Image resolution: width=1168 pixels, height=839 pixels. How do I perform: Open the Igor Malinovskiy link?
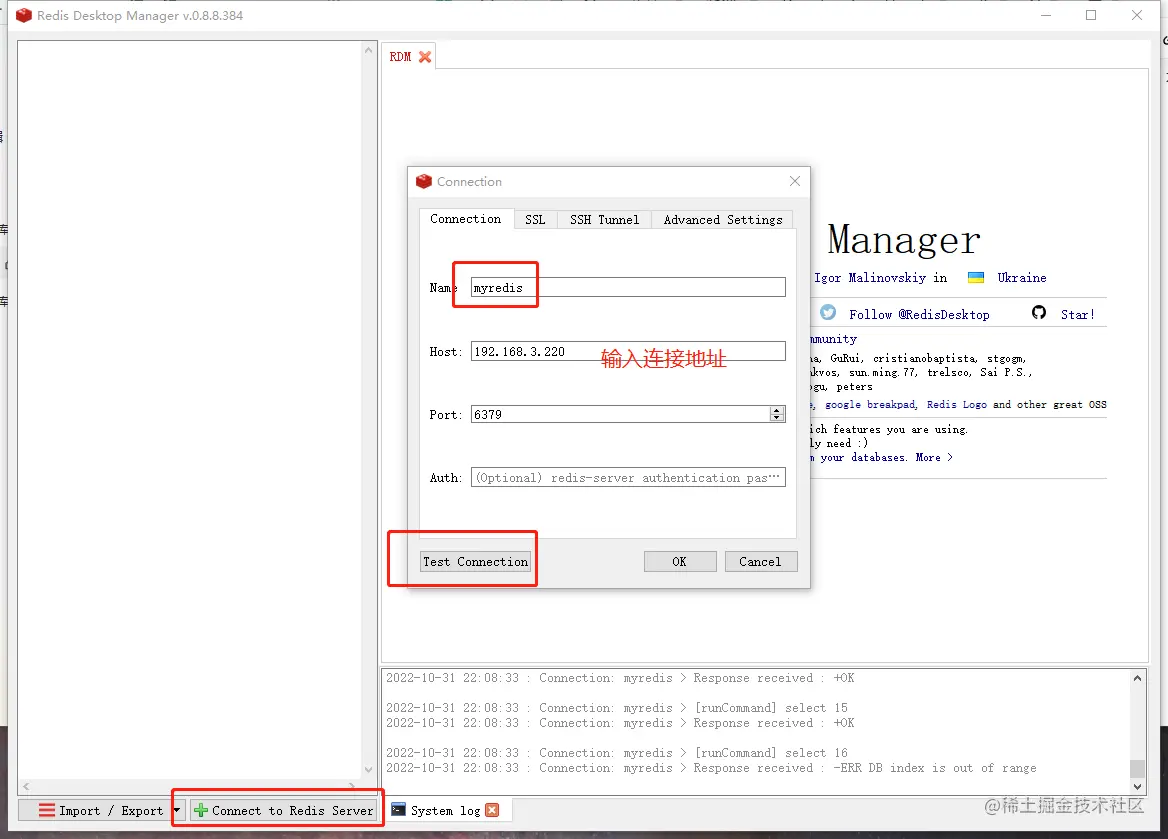point(869,278)
